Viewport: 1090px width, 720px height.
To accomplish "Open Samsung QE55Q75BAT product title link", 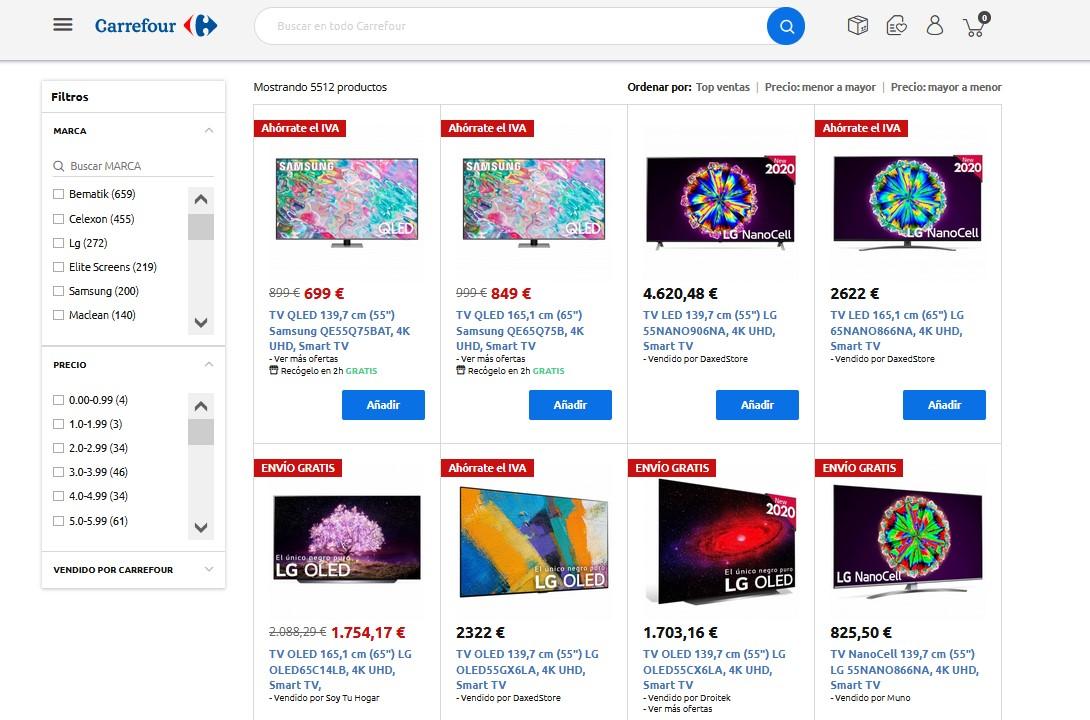I will click(339, 331).
